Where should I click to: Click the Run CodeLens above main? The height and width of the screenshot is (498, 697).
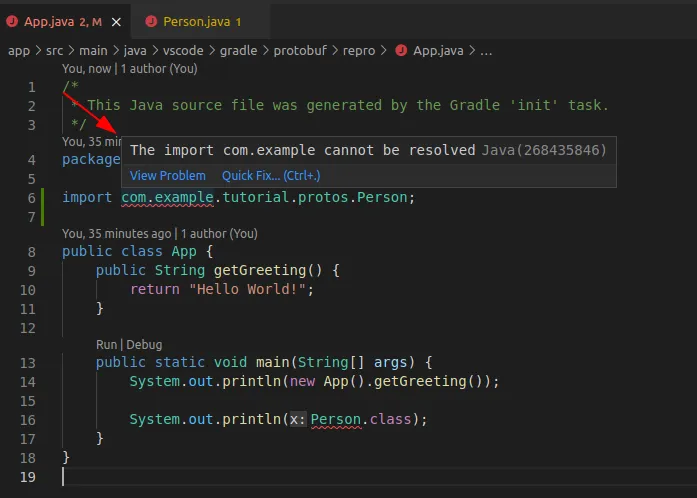click(106, 345)
